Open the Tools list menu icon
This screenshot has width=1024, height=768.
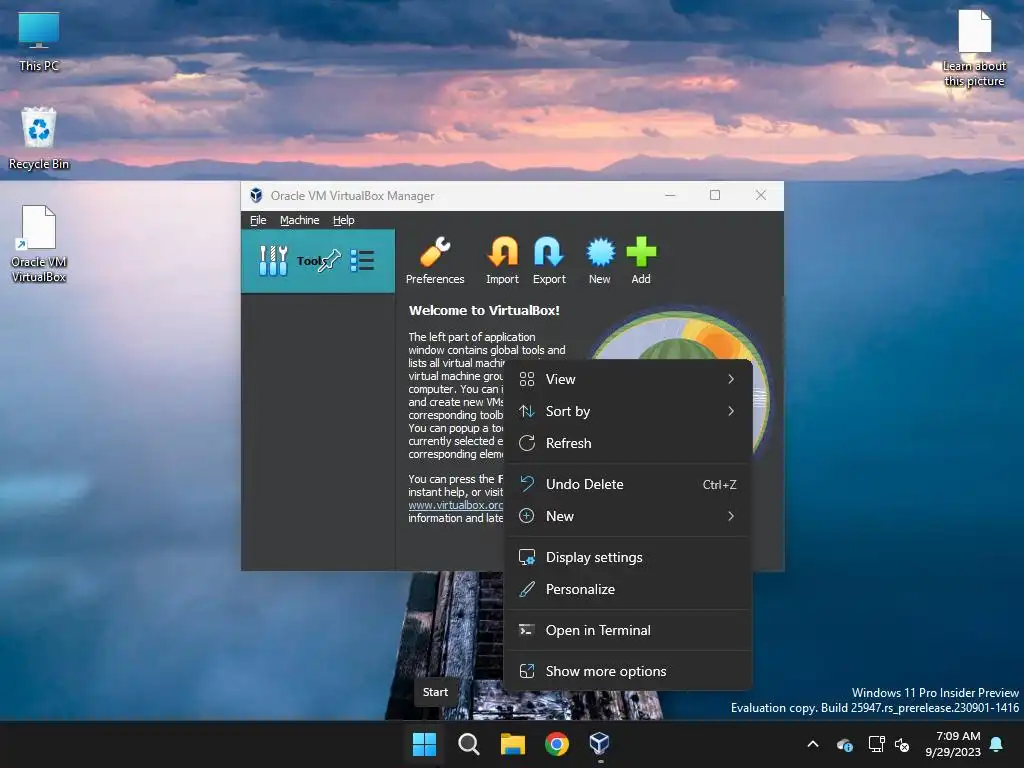point(362,261)
